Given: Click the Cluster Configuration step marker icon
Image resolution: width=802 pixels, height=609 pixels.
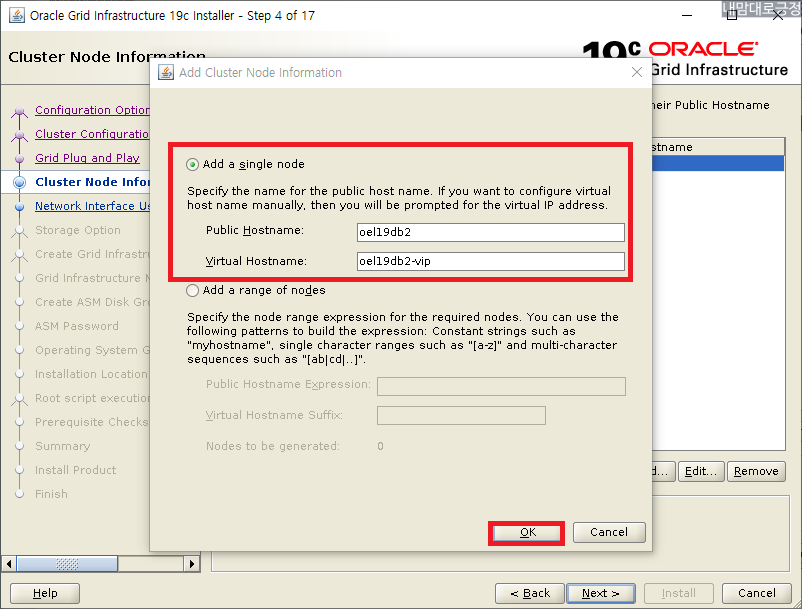Looking at the screenshot, I should [x=19, y=135].
